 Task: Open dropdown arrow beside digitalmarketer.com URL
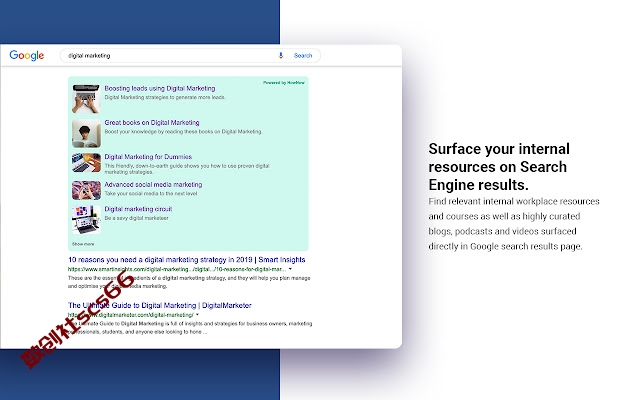[197, 315]
